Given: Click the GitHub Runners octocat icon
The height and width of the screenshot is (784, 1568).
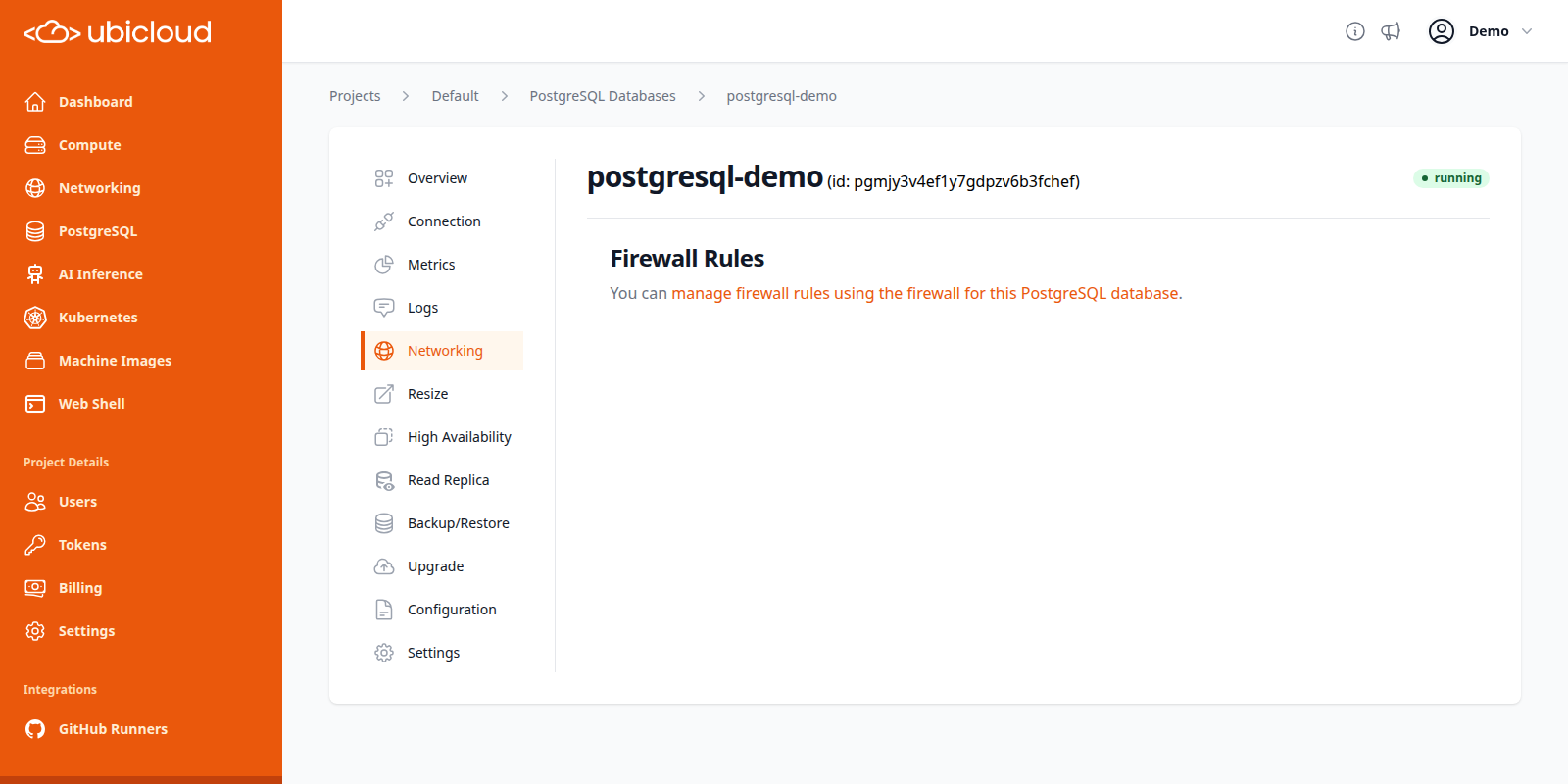Looking at the screenshot, I should click(35, 729).
